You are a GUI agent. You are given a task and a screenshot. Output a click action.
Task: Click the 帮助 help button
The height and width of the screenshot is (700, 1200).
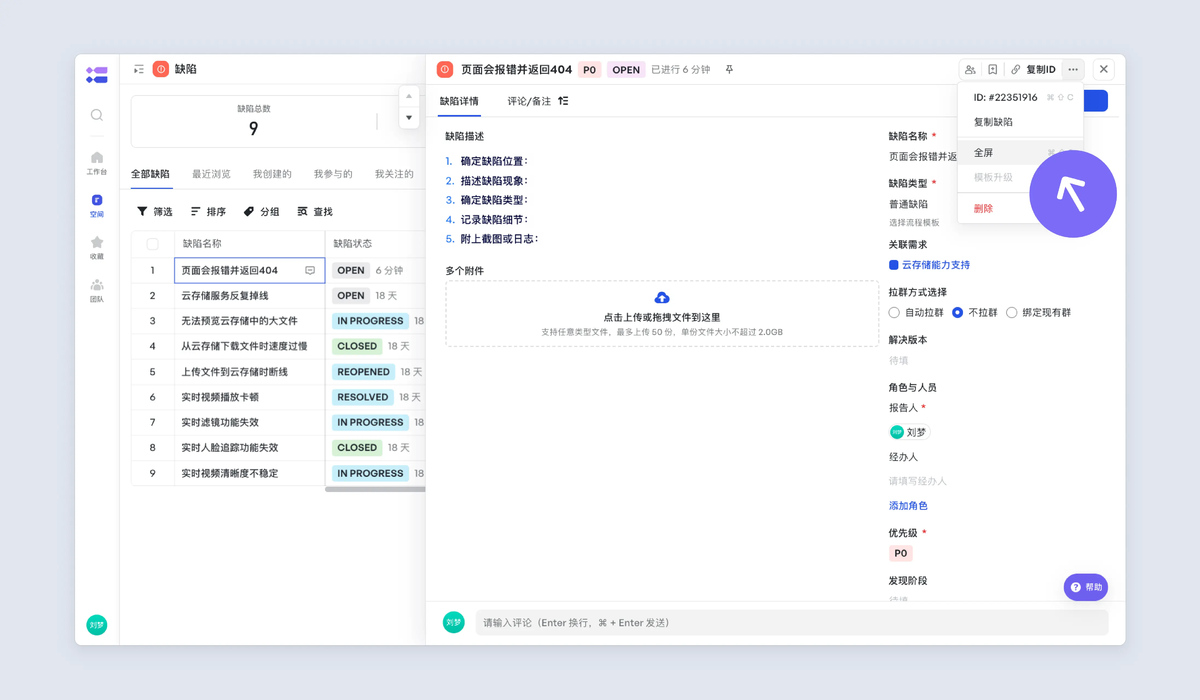tap(1086, 588)
